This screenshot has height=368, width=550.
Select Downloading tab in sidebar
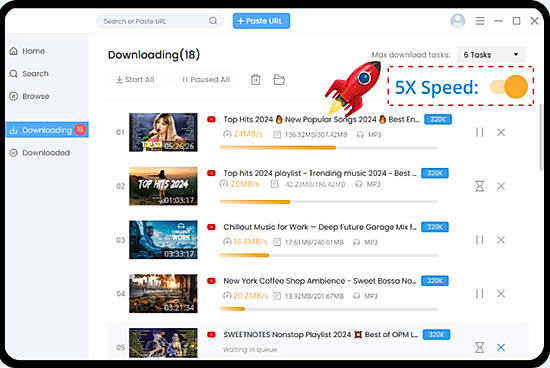[x=47, y=130]
